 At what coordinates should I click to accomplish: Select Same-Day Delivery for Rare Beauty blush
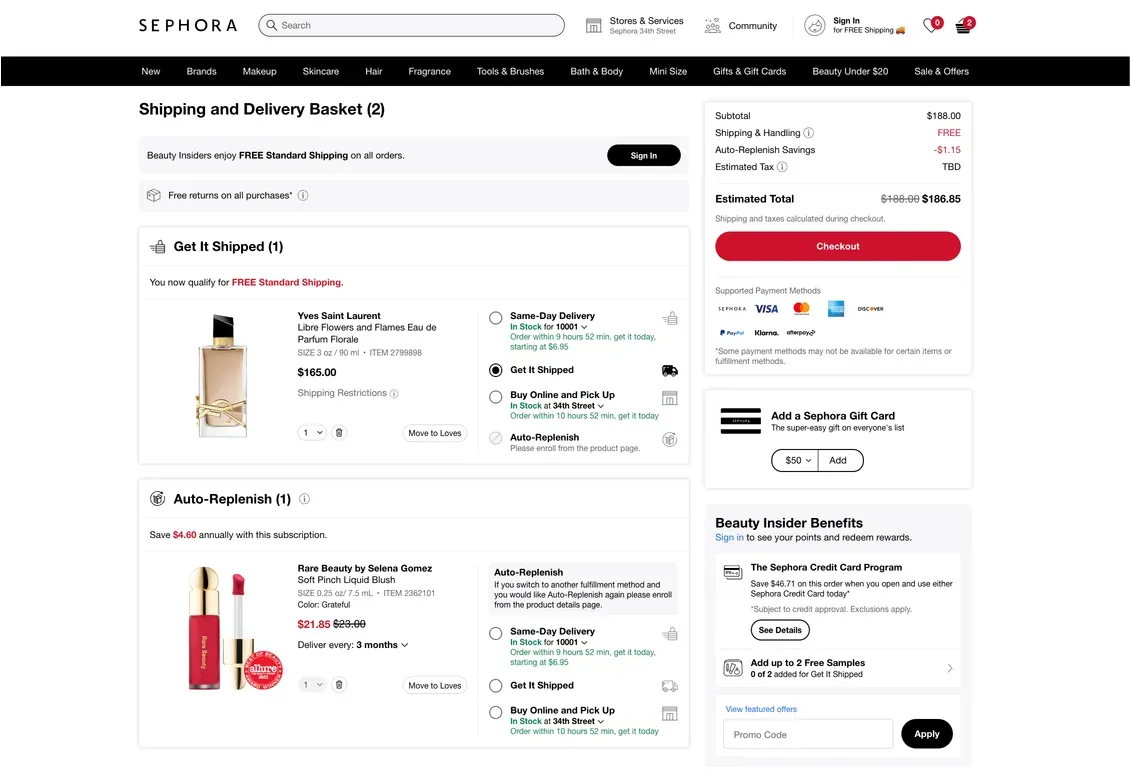pos(495,633)
